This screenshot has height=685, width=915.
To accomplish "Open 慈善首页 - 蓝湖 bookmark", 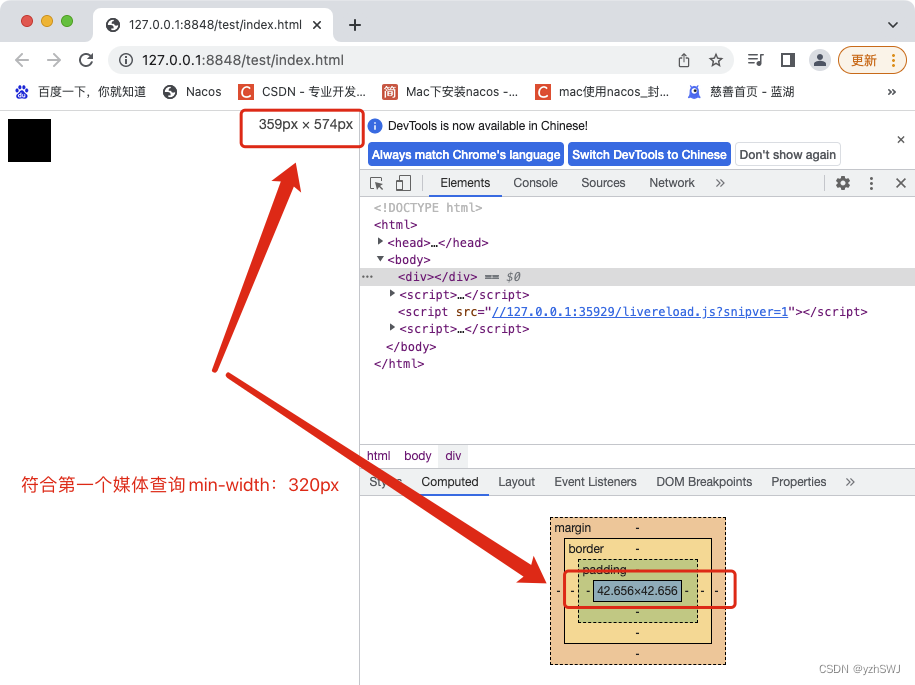I will pyautogui.click(x=741, y=92).
